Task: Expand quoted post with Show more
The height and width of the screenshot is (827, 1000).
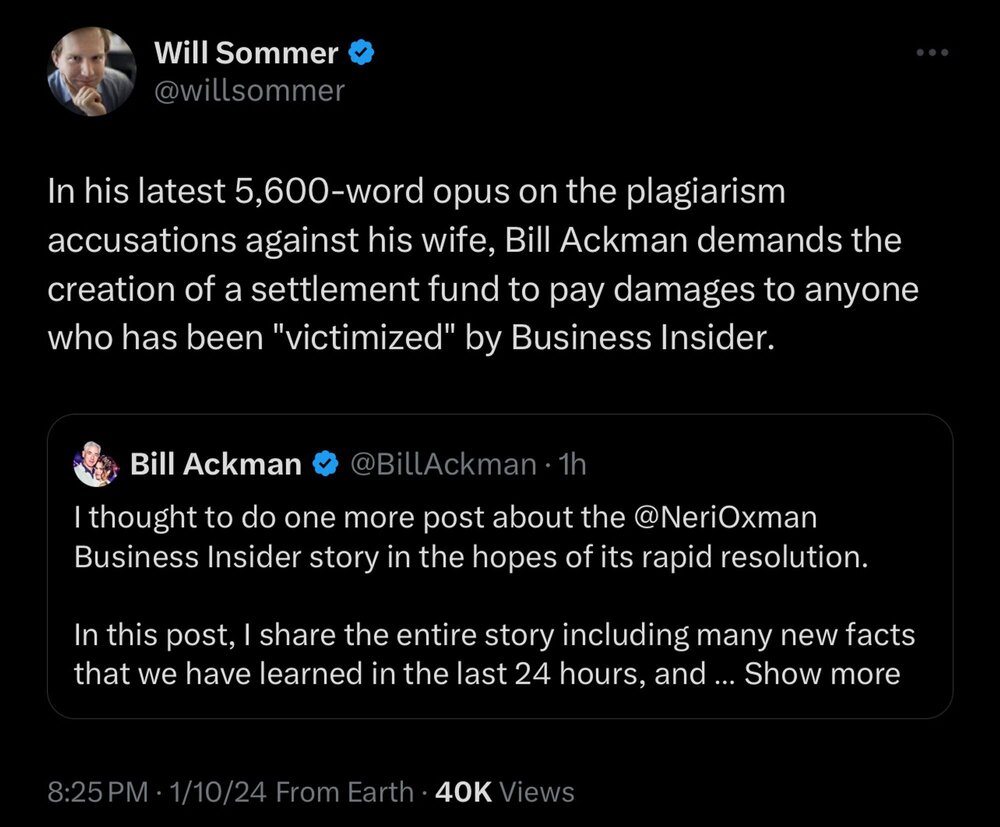Action: click(822, 673)
